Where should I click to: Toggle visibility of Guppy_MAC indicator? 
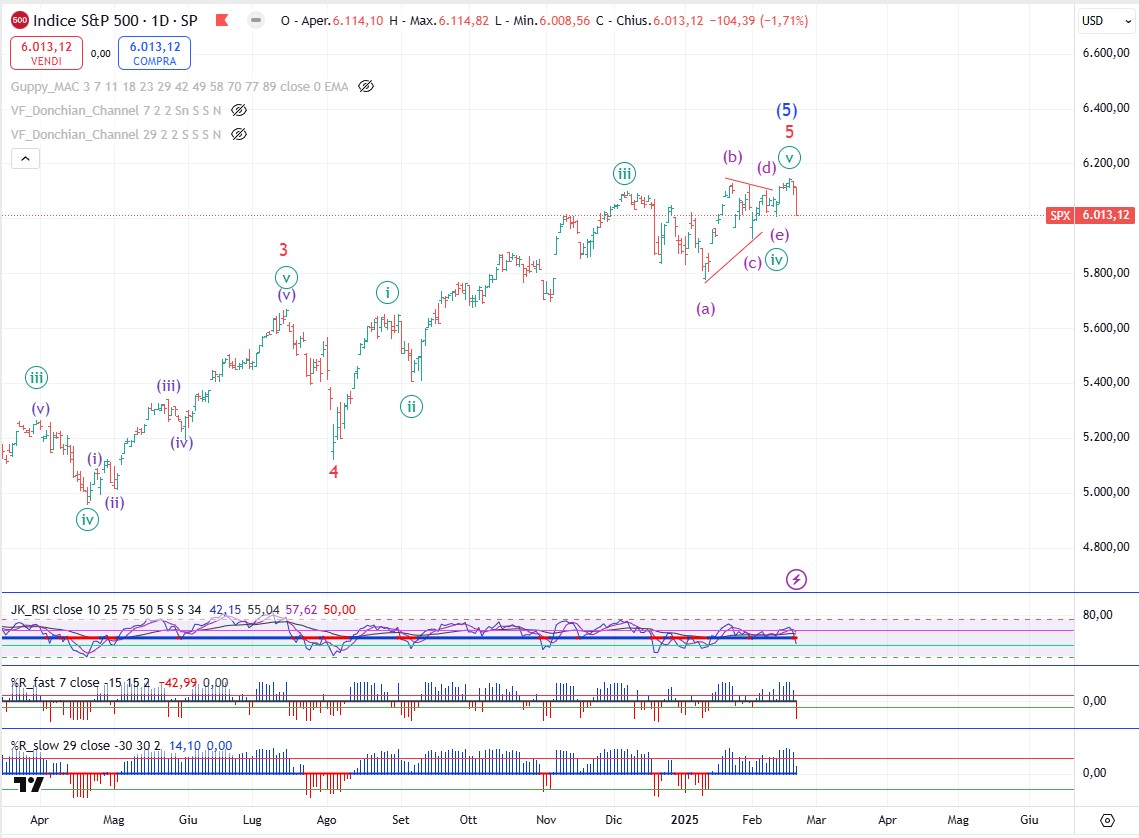366,86
